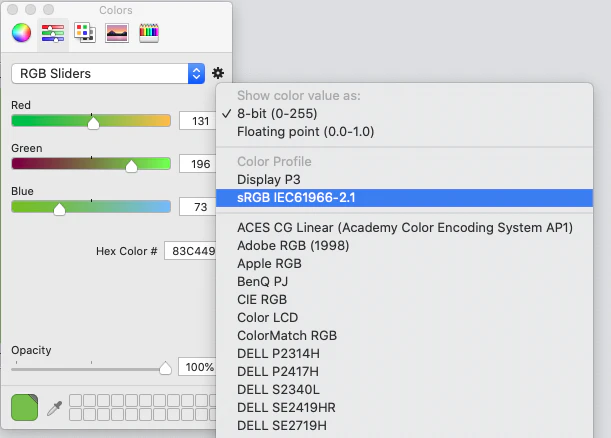611x438 pixels.
Task: Click the Red value field showing 131
Action: pos(198,121)
